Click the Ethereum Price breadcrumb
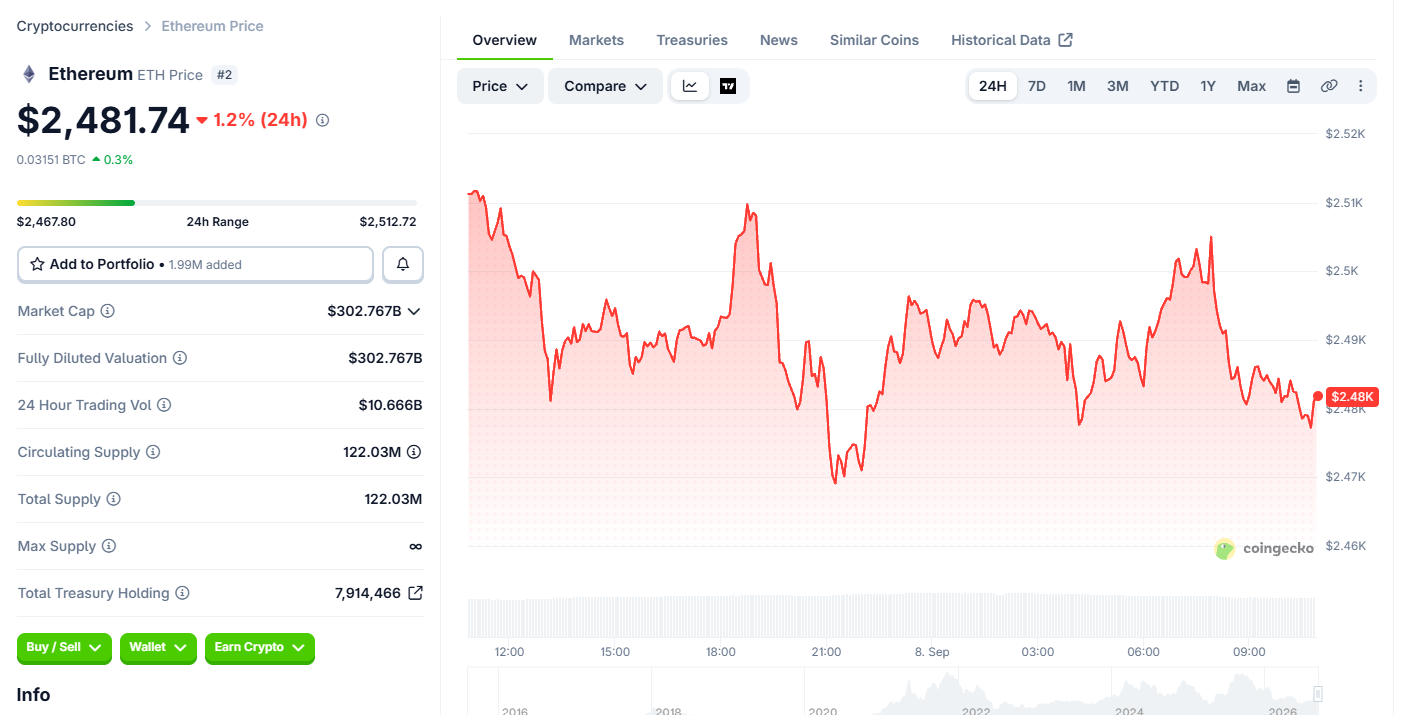Image resolution: width=1401 pixels, height=715 pixels. pos(213,26)
